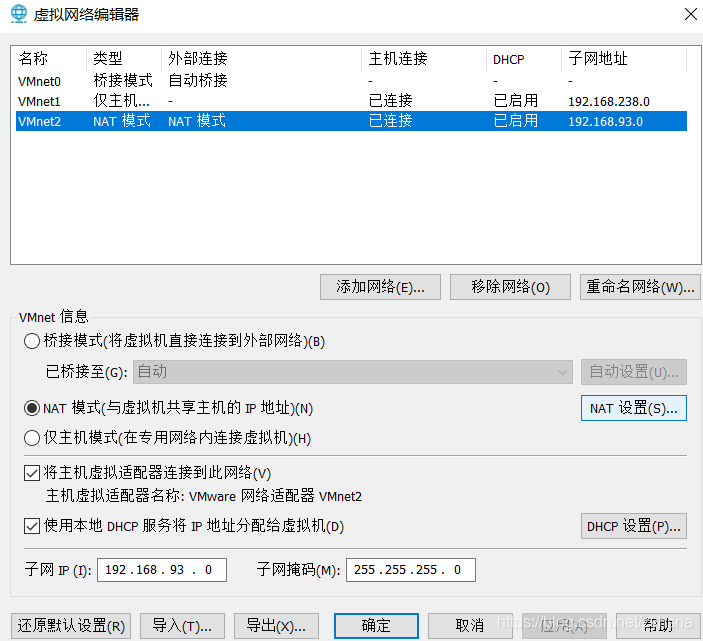Click 桥接模式 type cell of VMnet0

[x=123, y=81]
